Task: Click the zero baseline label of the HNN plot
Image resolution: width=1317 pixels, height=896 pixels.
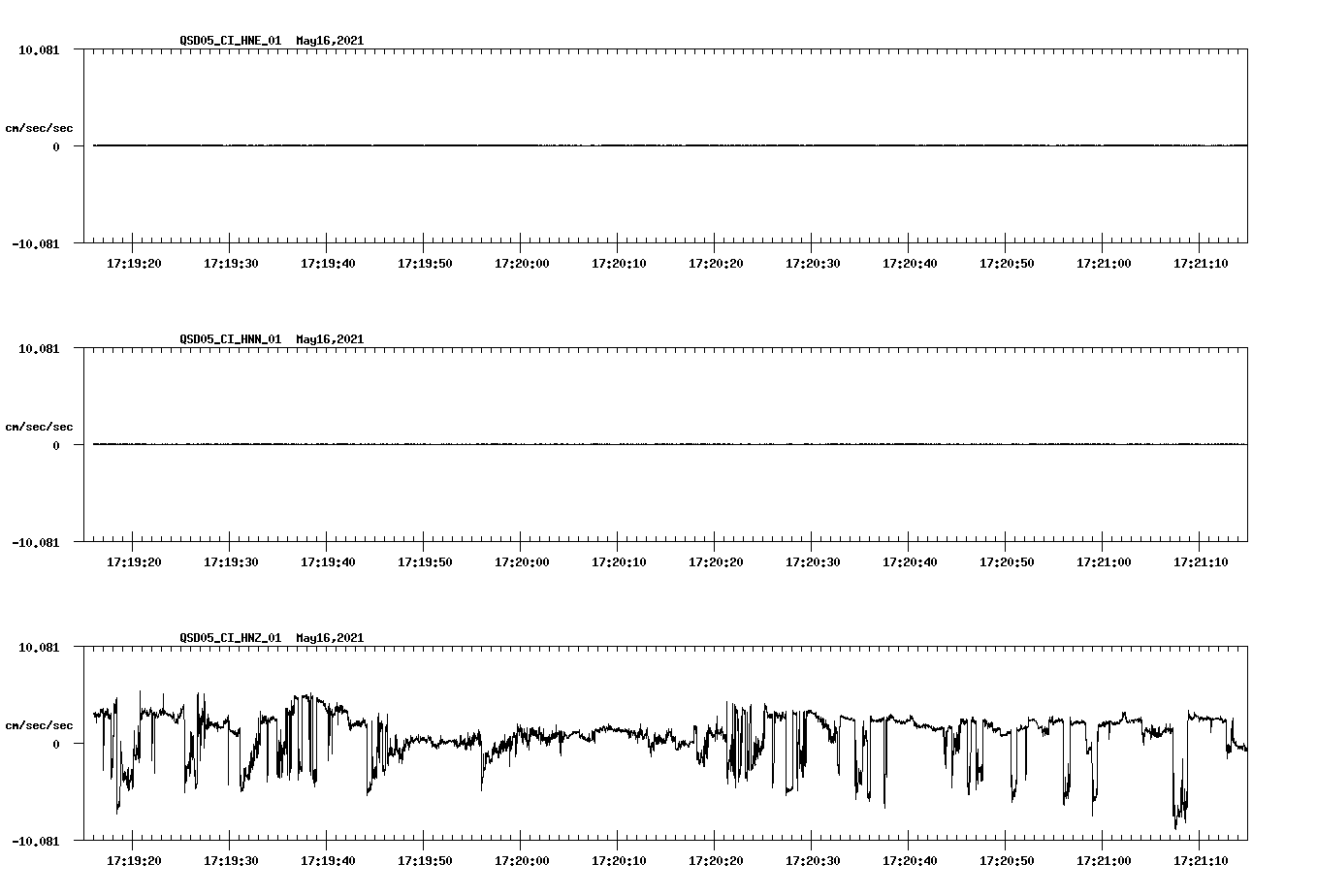Action: tap(55, 446)
